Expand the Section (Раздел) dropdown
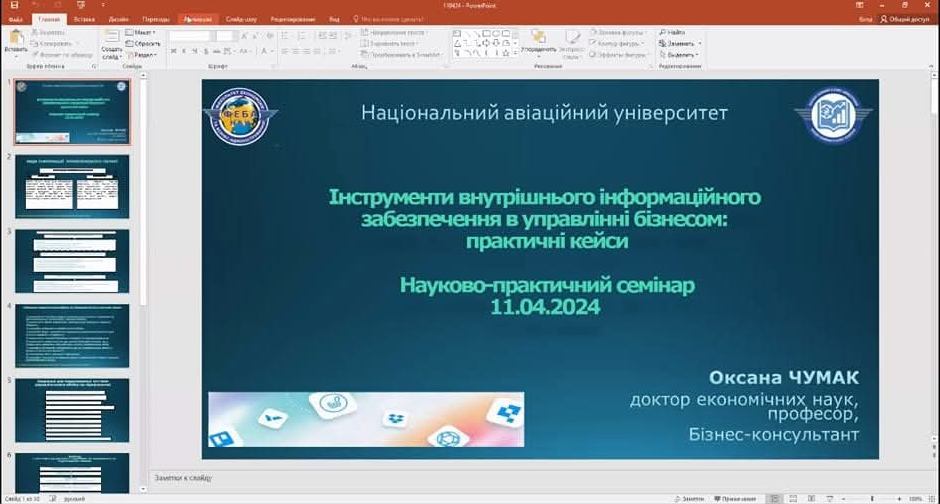The height and width of the screenshot is (504, 940). coord(143,55)
